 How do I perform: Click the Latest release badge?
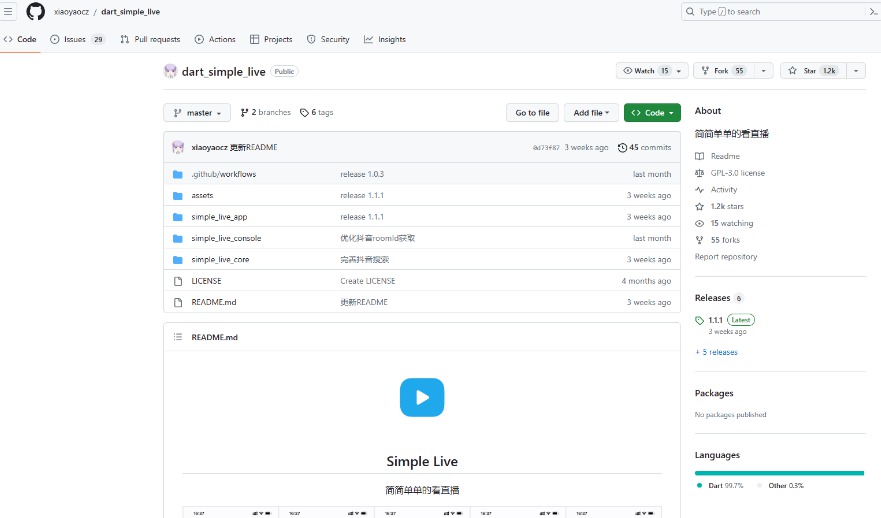point(741,320)
